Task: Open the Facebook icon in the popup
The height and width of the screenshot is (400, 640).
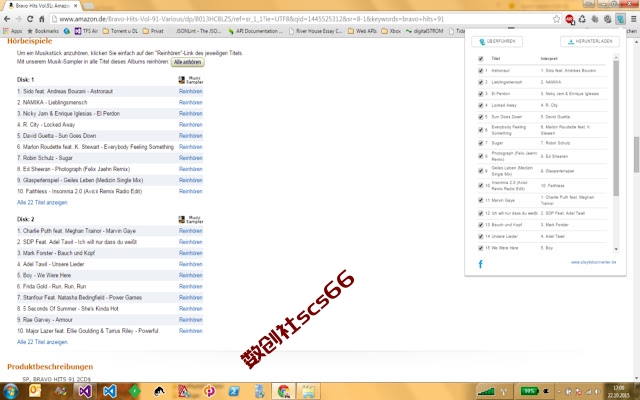Action: [480, 264]
